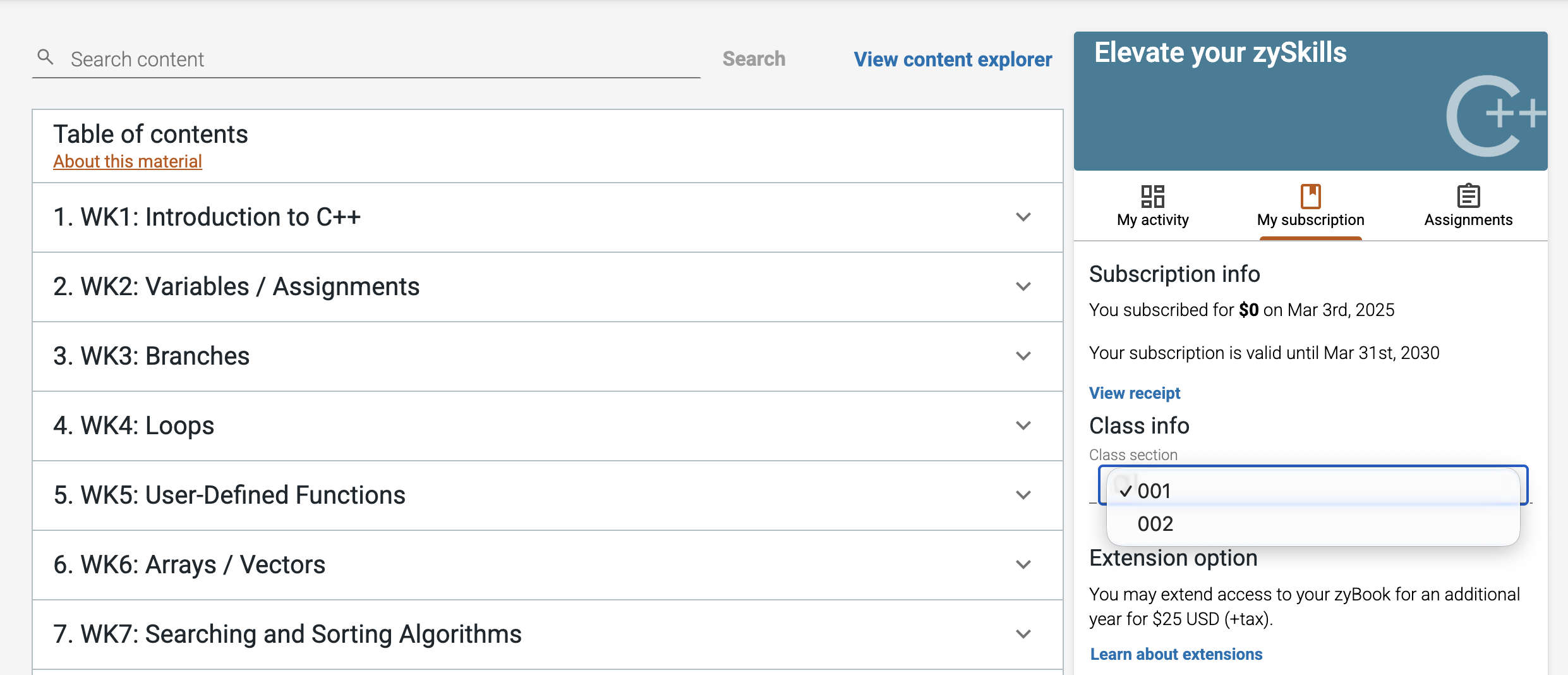
Task: Click the Table of contents heading
Action: (150, 134)
